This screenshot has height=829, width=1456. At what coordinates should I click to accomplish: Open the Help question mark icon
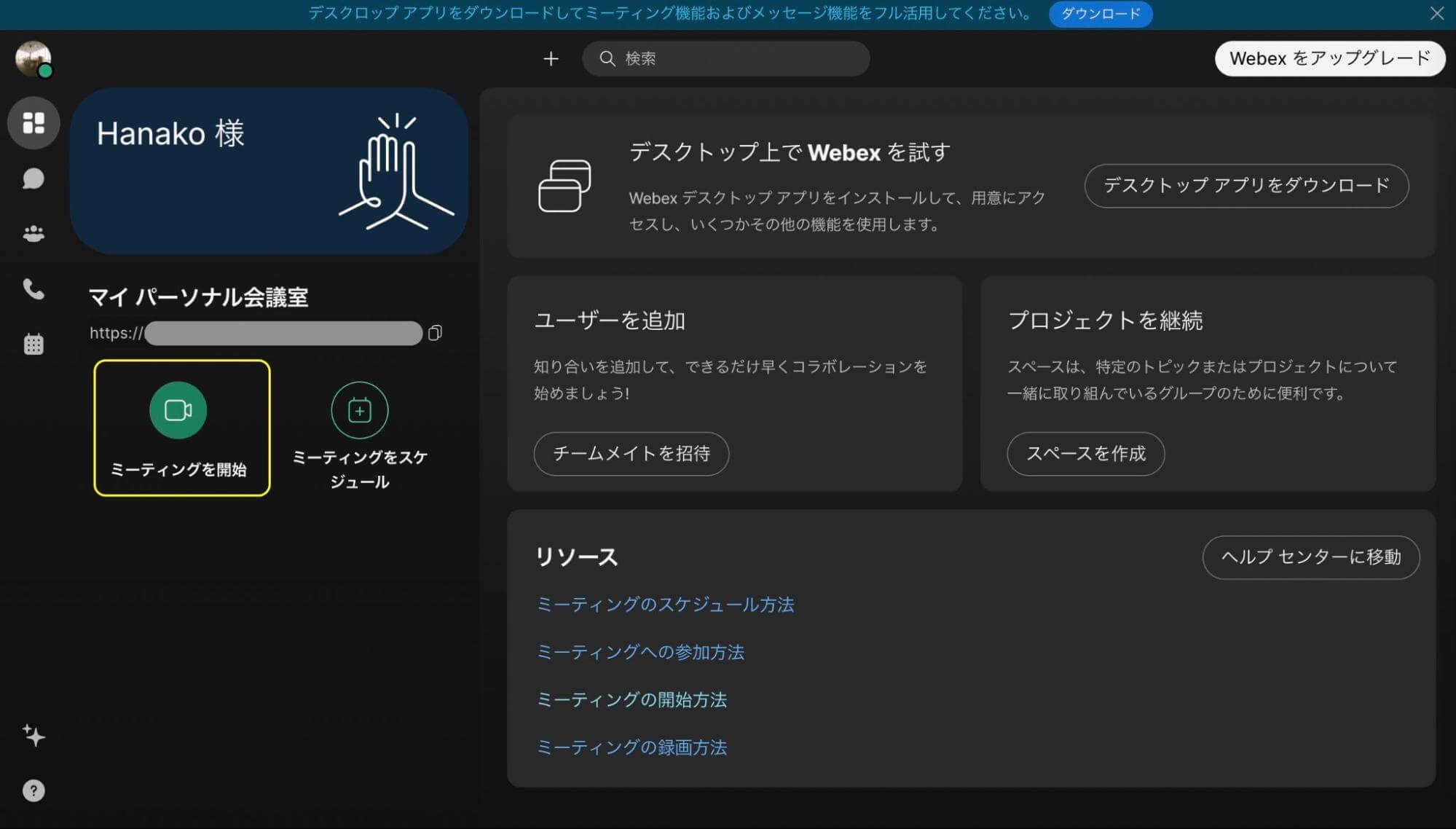click(x=34, y=790)
